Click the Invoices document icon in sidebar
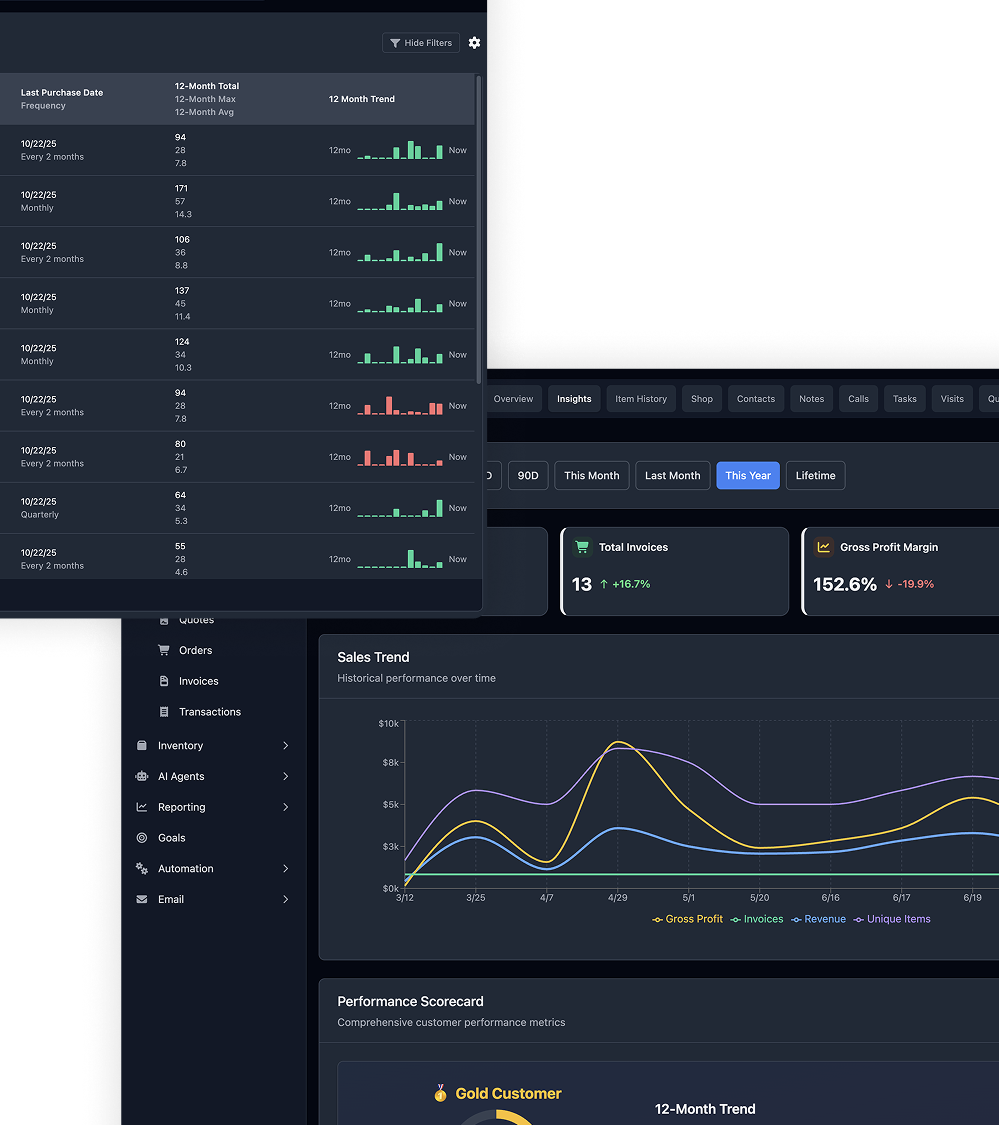 tap(164, 681)
